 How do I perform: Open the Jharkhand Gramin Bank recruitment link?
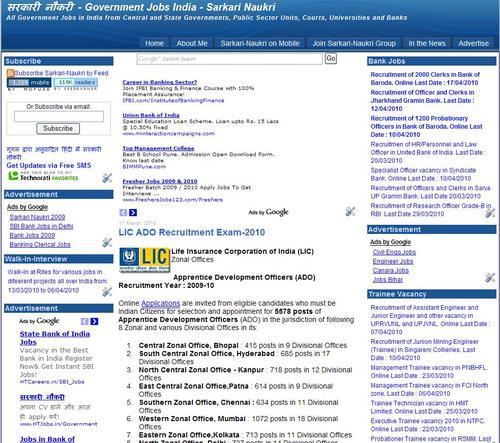pos(422,100)
